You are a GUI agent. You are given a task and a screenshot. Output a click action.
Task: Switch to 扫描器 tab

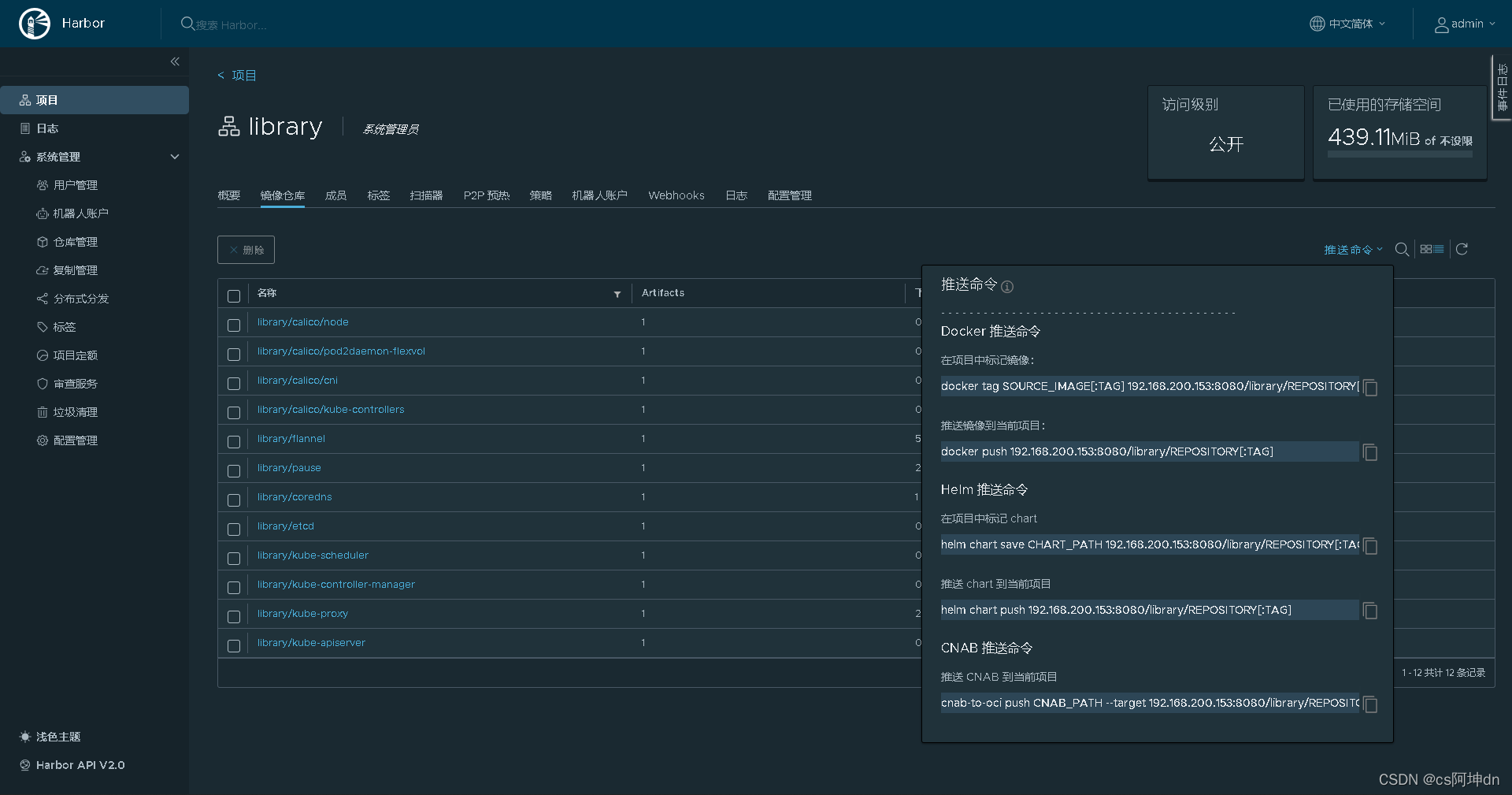(x=426, y=195)
